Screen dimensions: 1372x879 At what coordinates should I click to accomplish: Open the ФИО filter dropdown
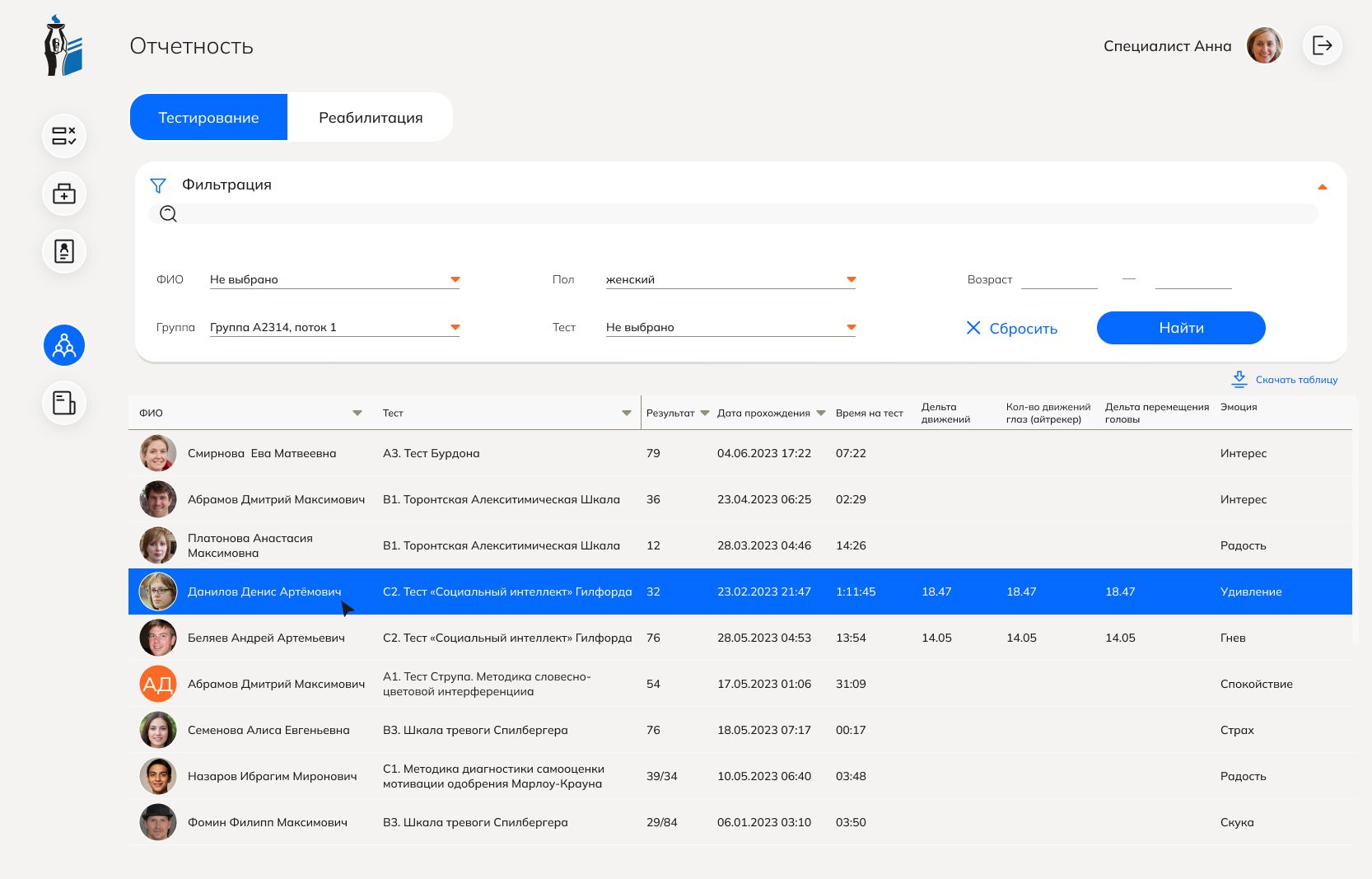[x=455, y=279]
